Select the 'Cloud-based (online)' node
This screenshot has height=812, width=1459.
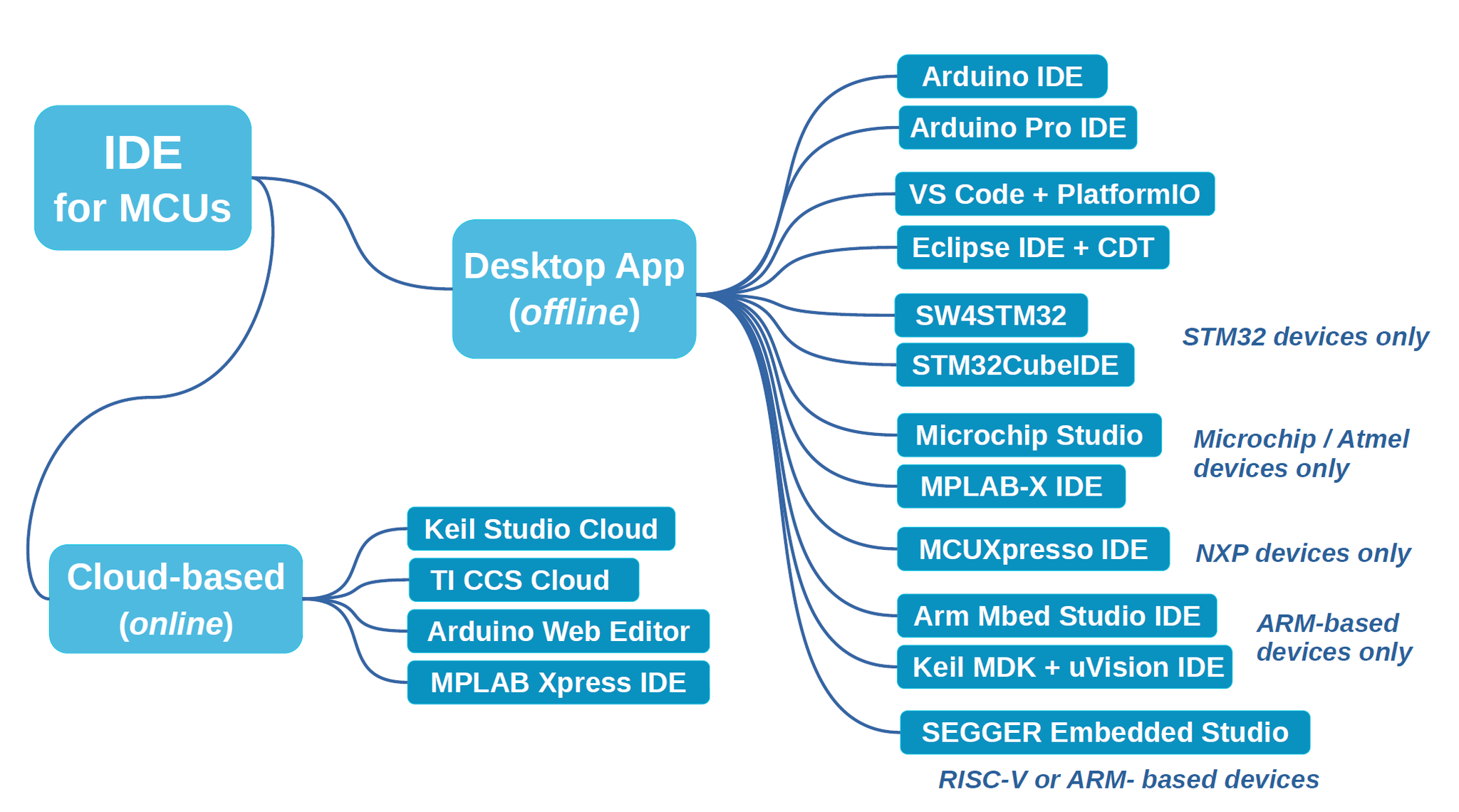point(176,598)
